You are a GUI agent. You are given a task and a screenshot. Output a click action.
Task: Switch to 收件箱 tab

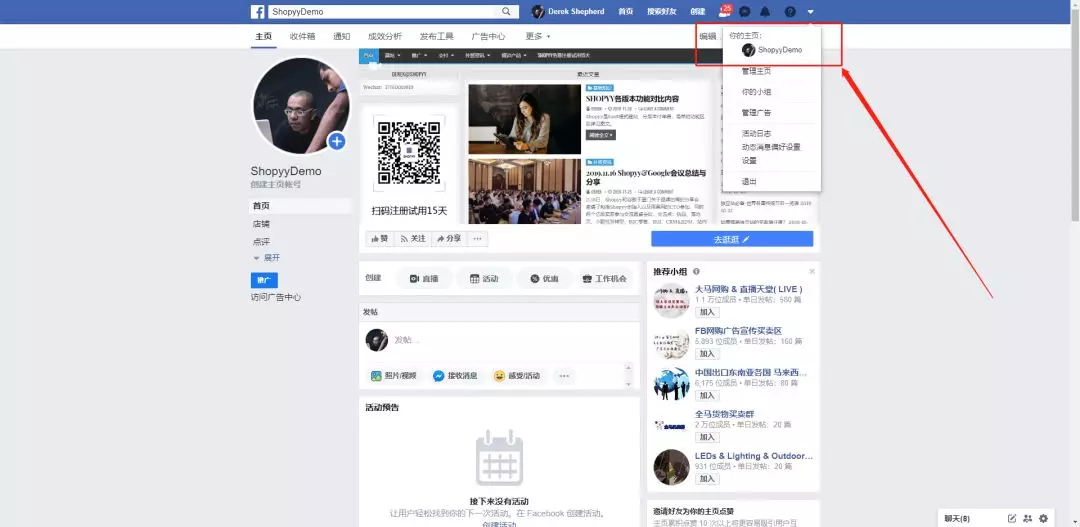(x=302, y=37)
